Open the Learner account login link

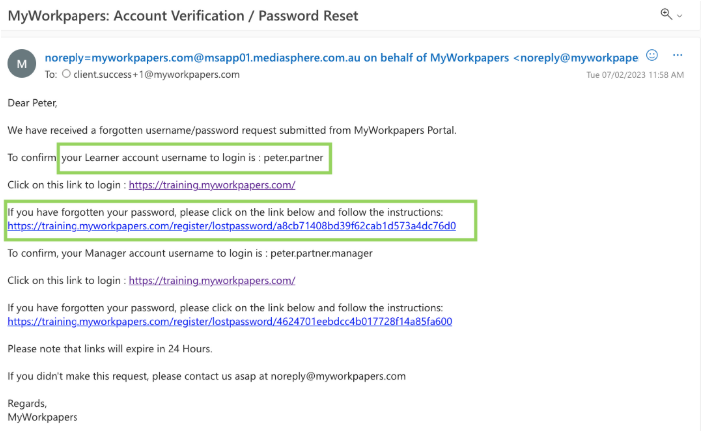click(211, 185)
